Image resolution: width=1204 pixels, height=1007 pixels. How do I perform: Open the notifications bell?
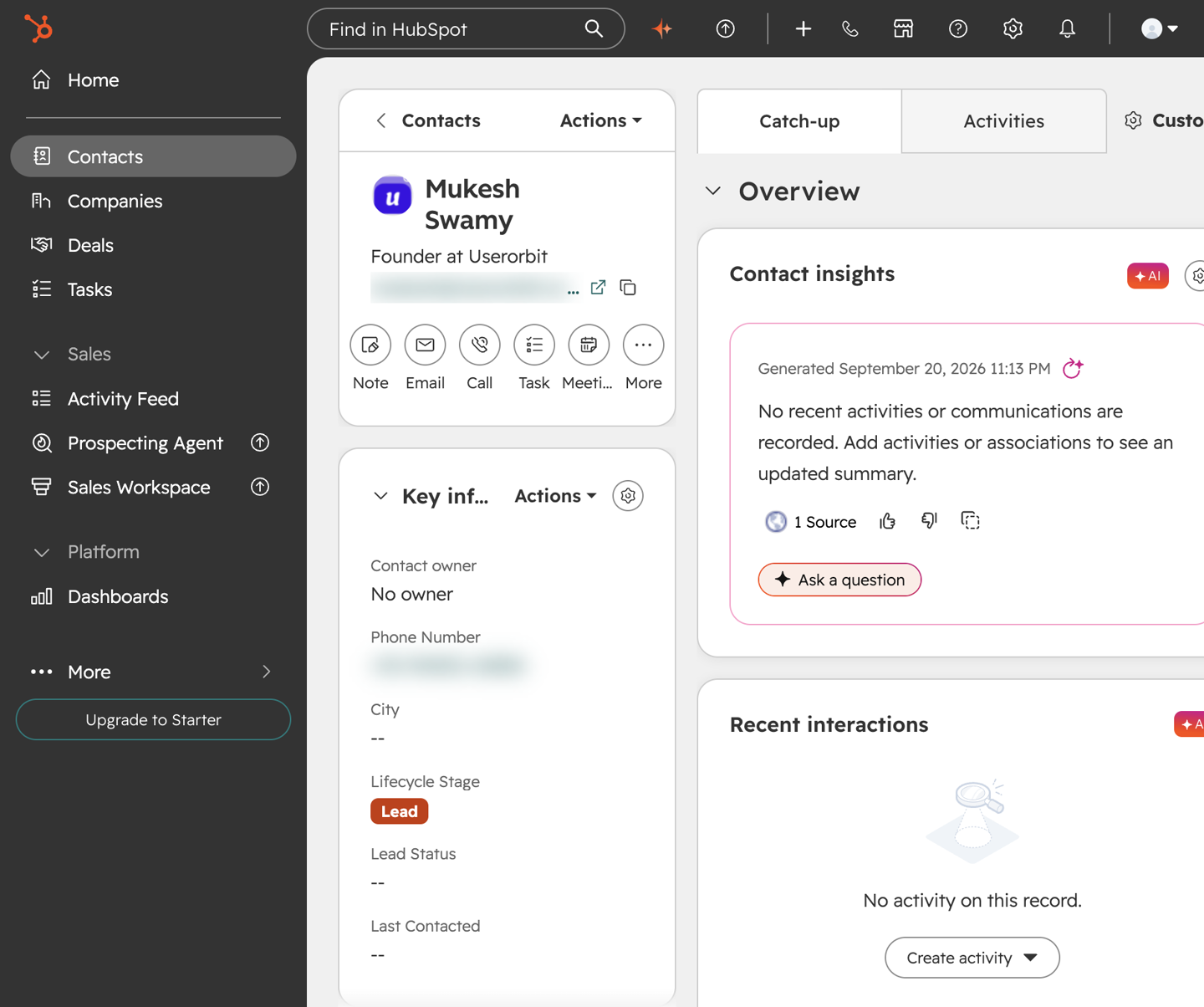pos(1067,28)
